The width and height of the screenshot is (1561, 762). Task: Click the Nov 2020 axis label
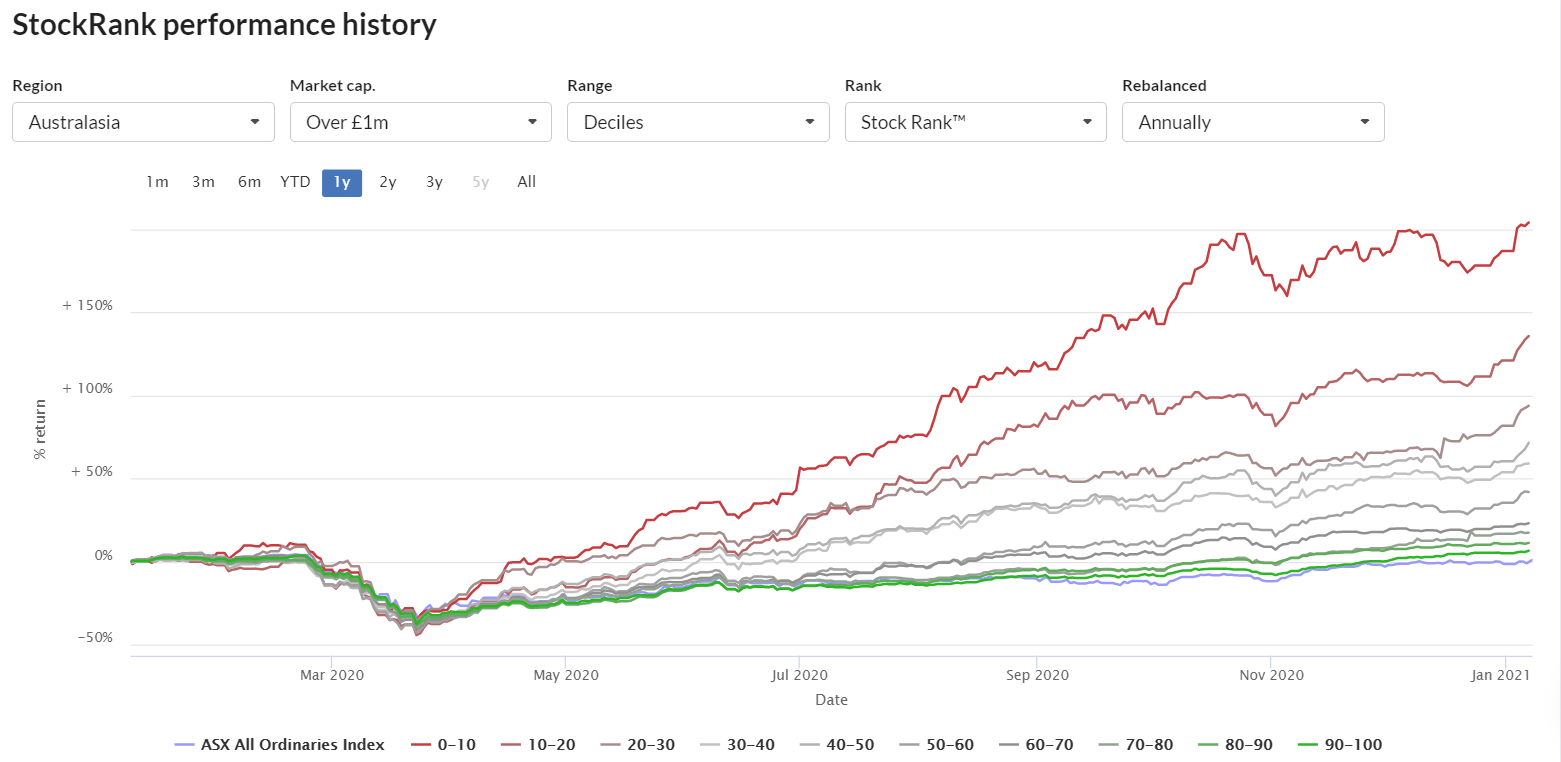point(1270,675)
